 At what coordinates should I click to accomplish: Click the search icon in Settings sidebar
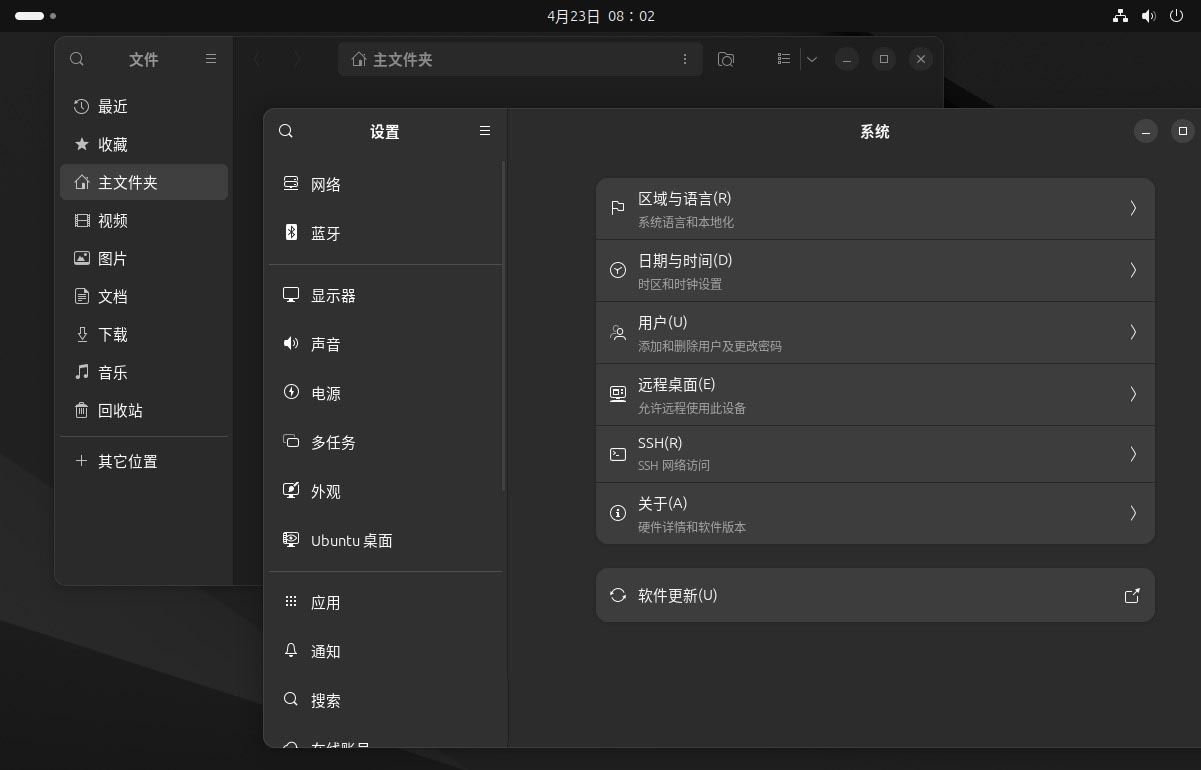click(286, 131)
